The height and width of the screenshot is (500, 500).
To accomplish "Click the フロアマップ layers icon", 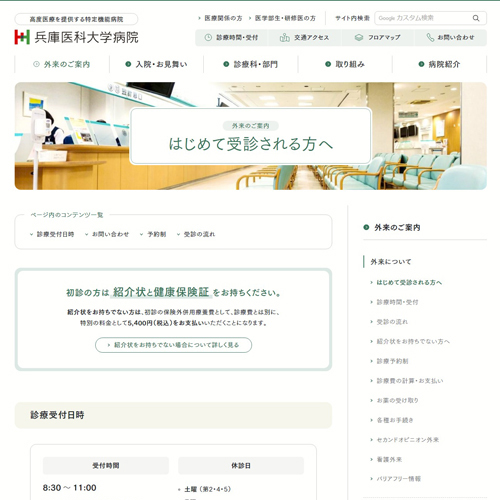I will [x=359, y=37].
